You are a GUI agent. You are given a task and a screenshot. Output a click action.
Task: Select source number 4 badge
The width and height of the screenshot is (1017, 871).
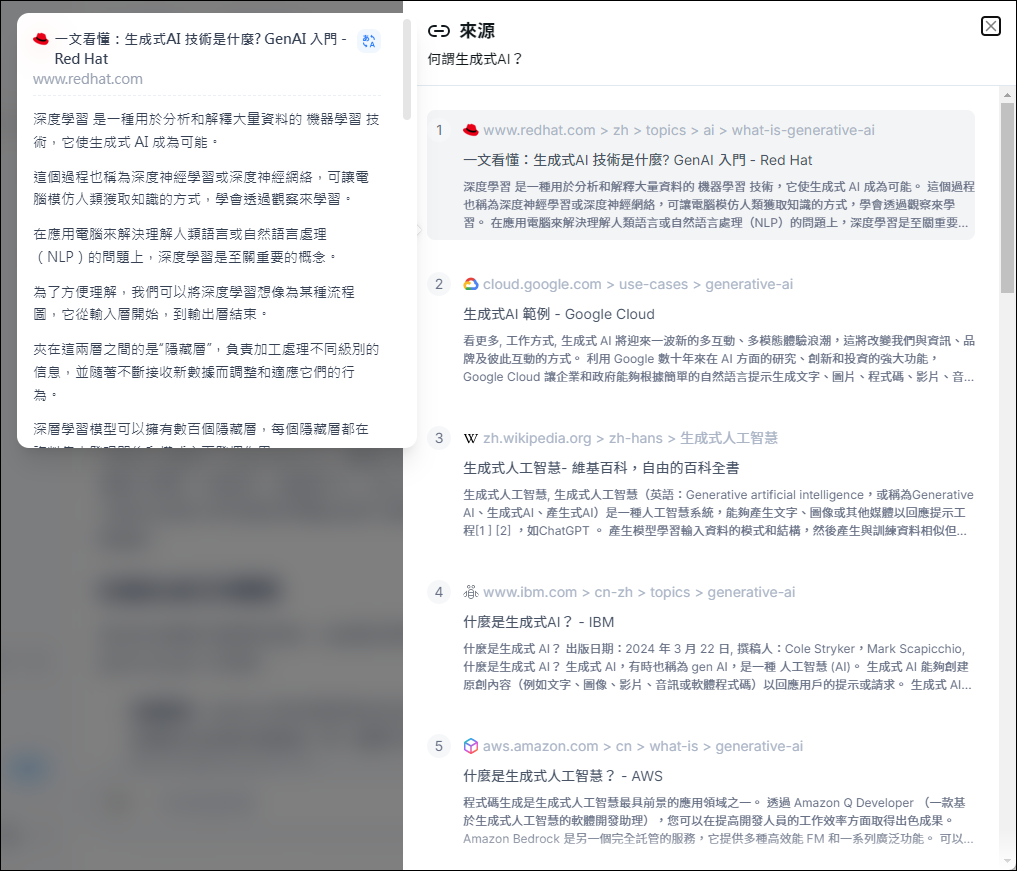[439, 592]
